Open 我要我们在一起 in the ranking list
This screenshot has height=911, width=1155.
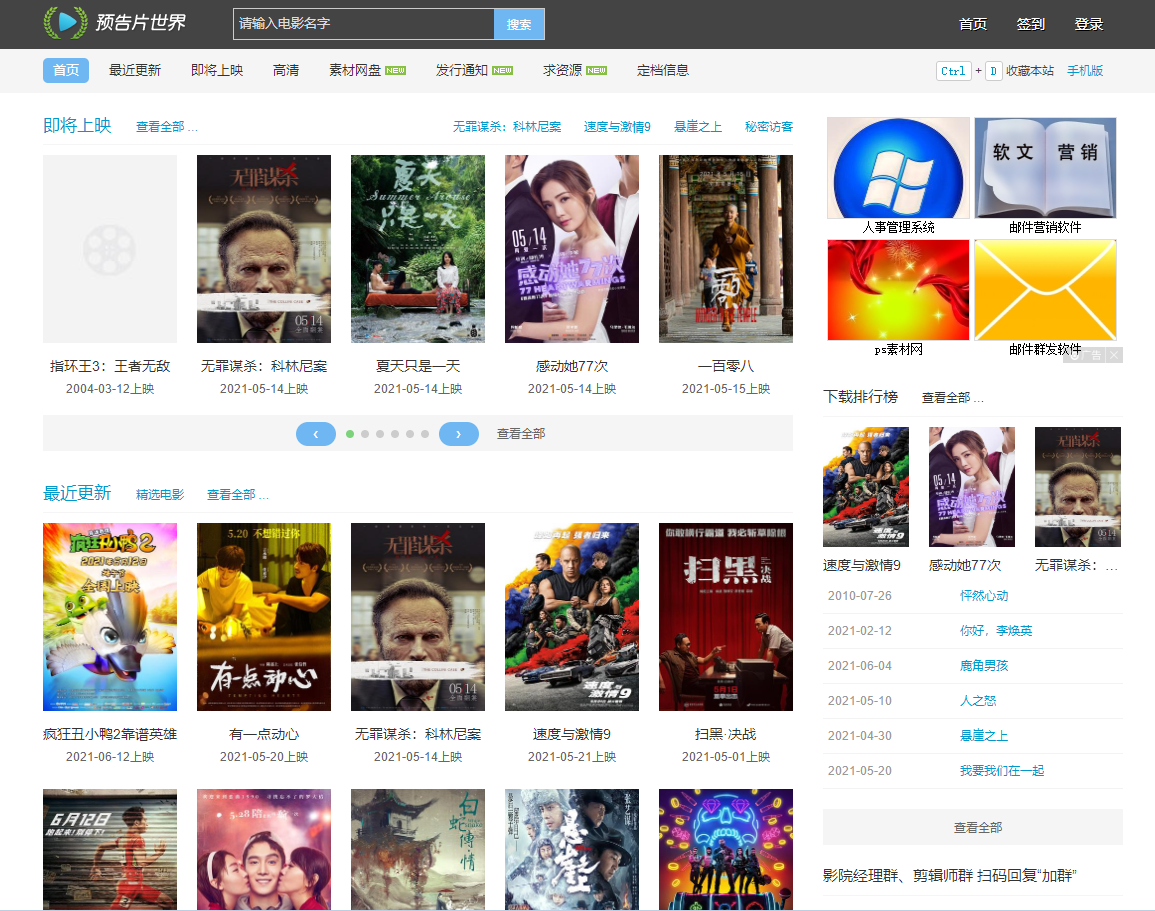tap(1002, 770)
